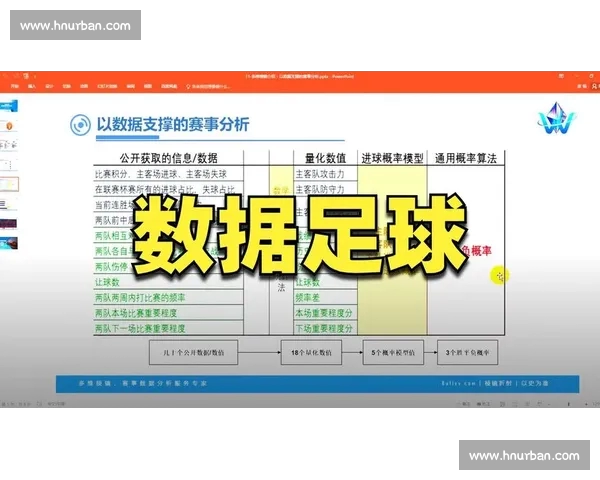Click the crystal W logo on the slide
Viewport: 600px width, 480px height.
click(x=556, y=118)
